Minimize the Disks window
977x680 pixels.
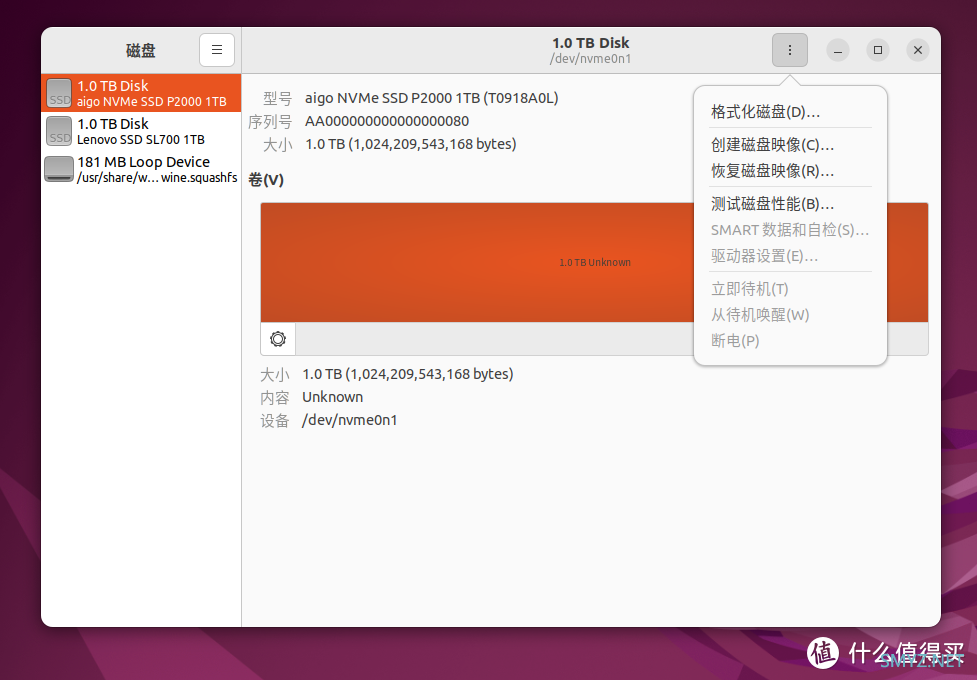837,50
